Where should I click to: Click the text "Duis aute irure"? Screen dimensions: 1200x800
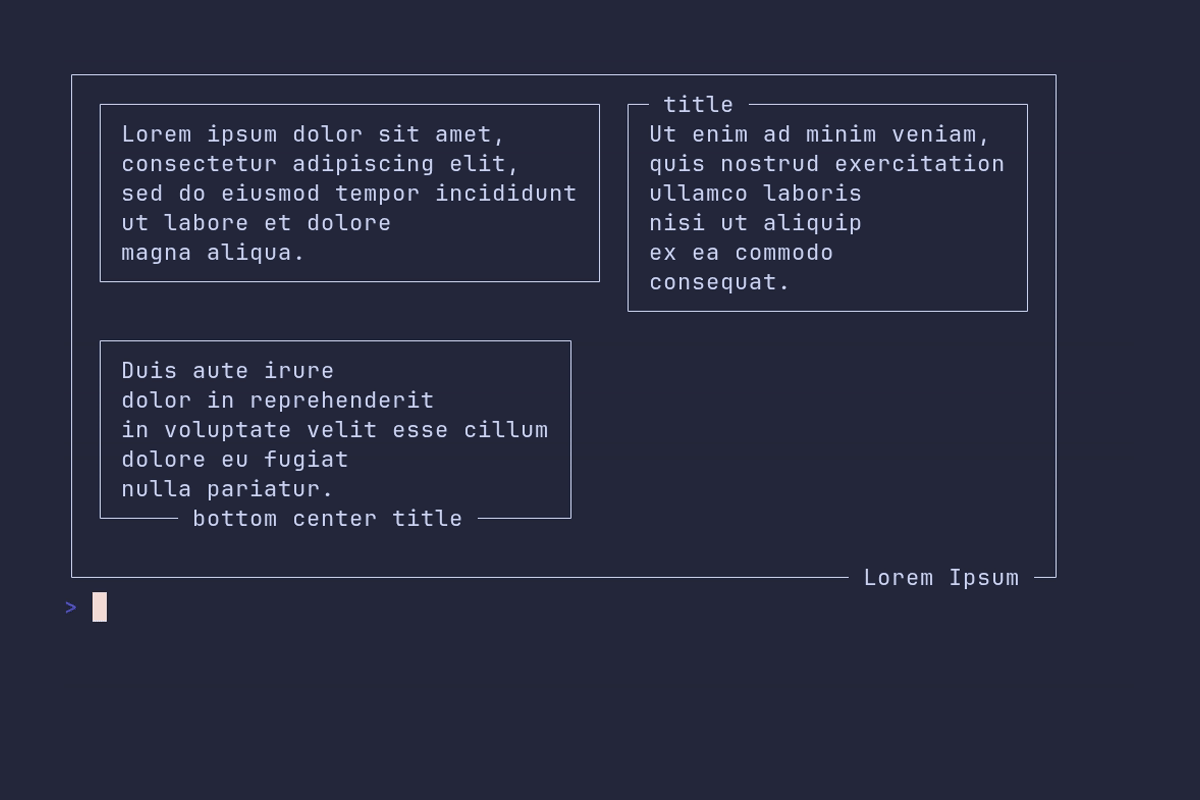tap(228, 370)
